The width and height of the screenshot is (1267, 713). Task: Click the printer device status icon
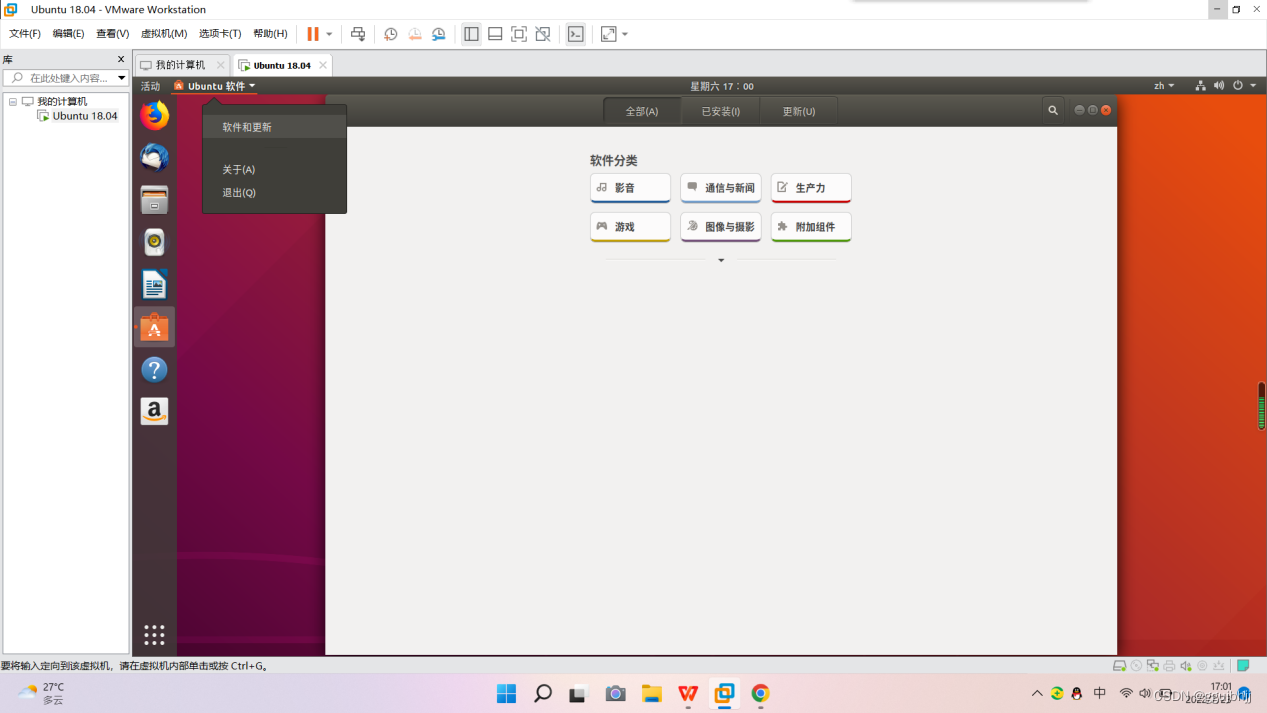(1169, 666)
